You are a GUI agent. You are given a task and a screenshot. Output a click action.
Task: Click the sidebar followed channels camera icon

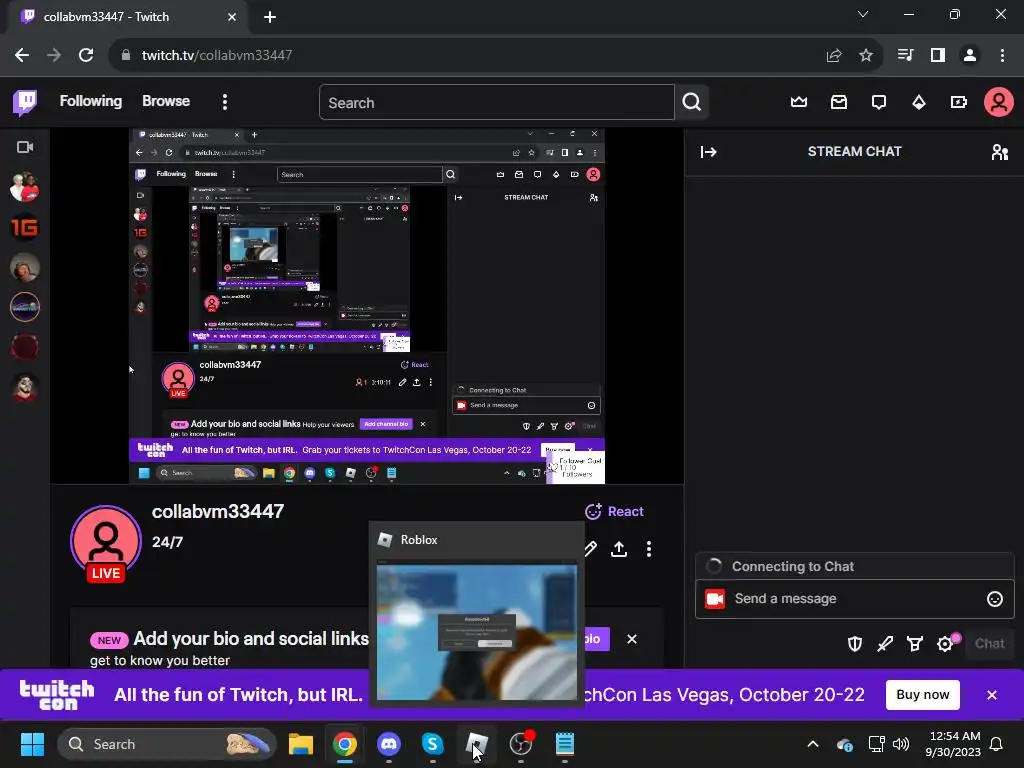[25, 147]
